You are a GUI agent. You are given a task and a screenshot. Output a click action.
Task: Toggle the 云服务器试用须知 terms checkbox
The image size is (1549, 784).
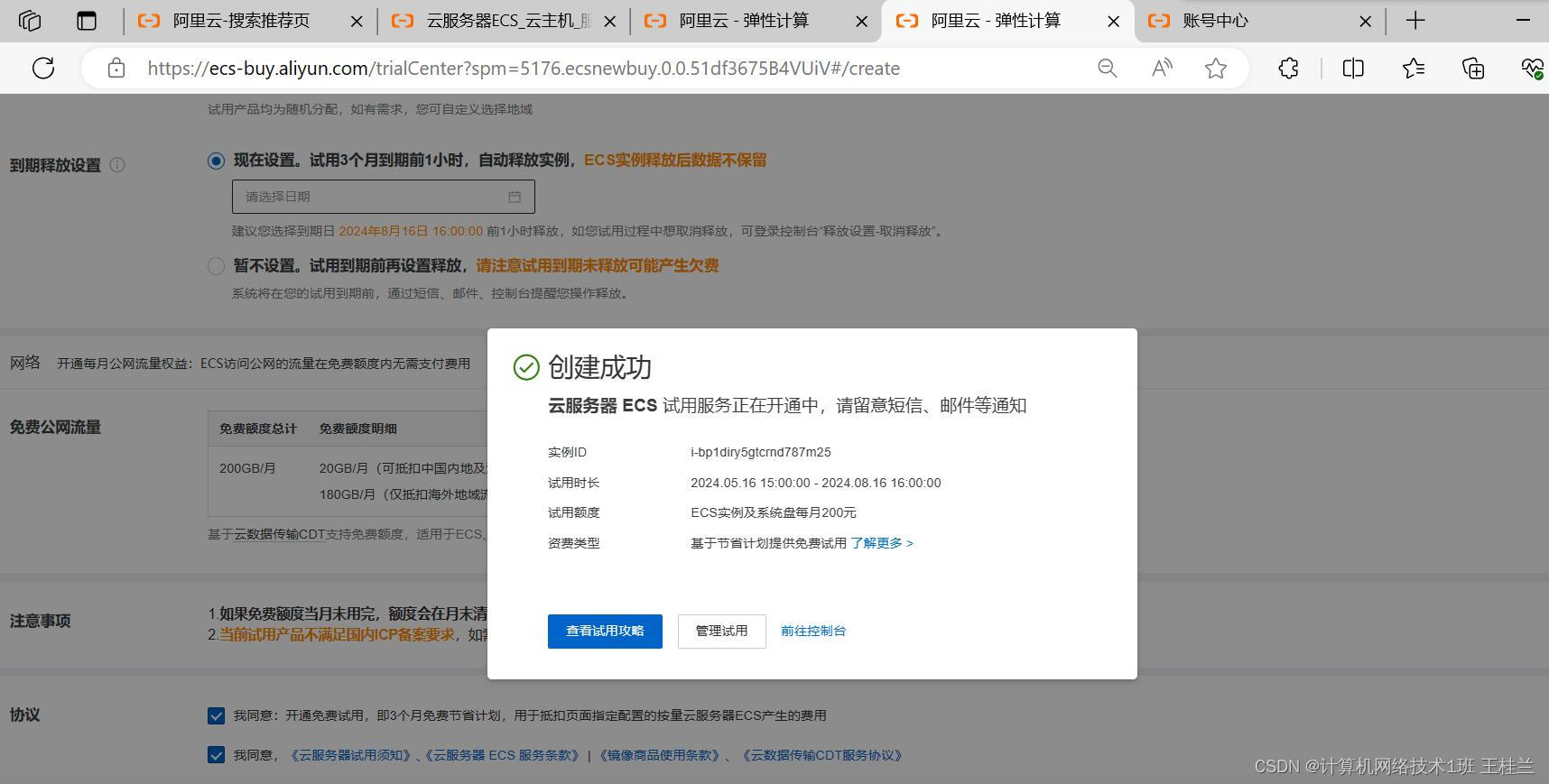click(x=216, y=755)
